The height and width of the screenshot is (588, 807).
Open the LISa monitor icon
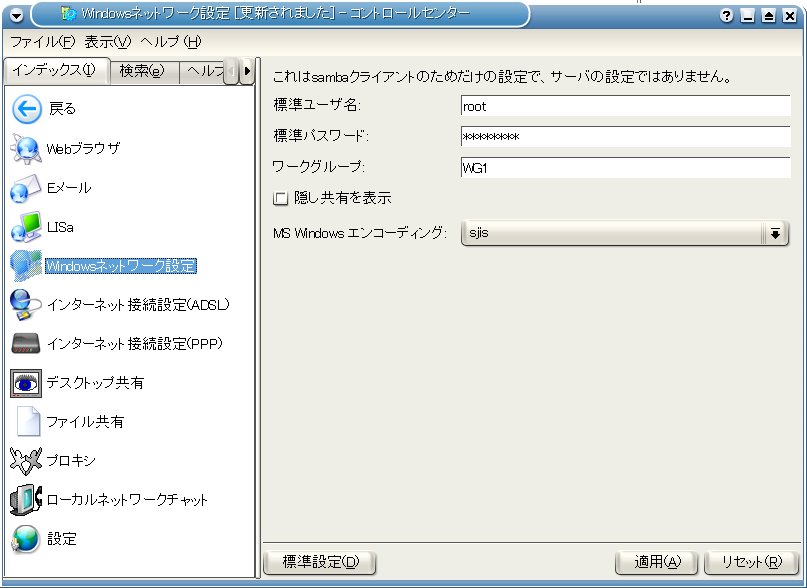pyautogui.click(x=26, y=227)
